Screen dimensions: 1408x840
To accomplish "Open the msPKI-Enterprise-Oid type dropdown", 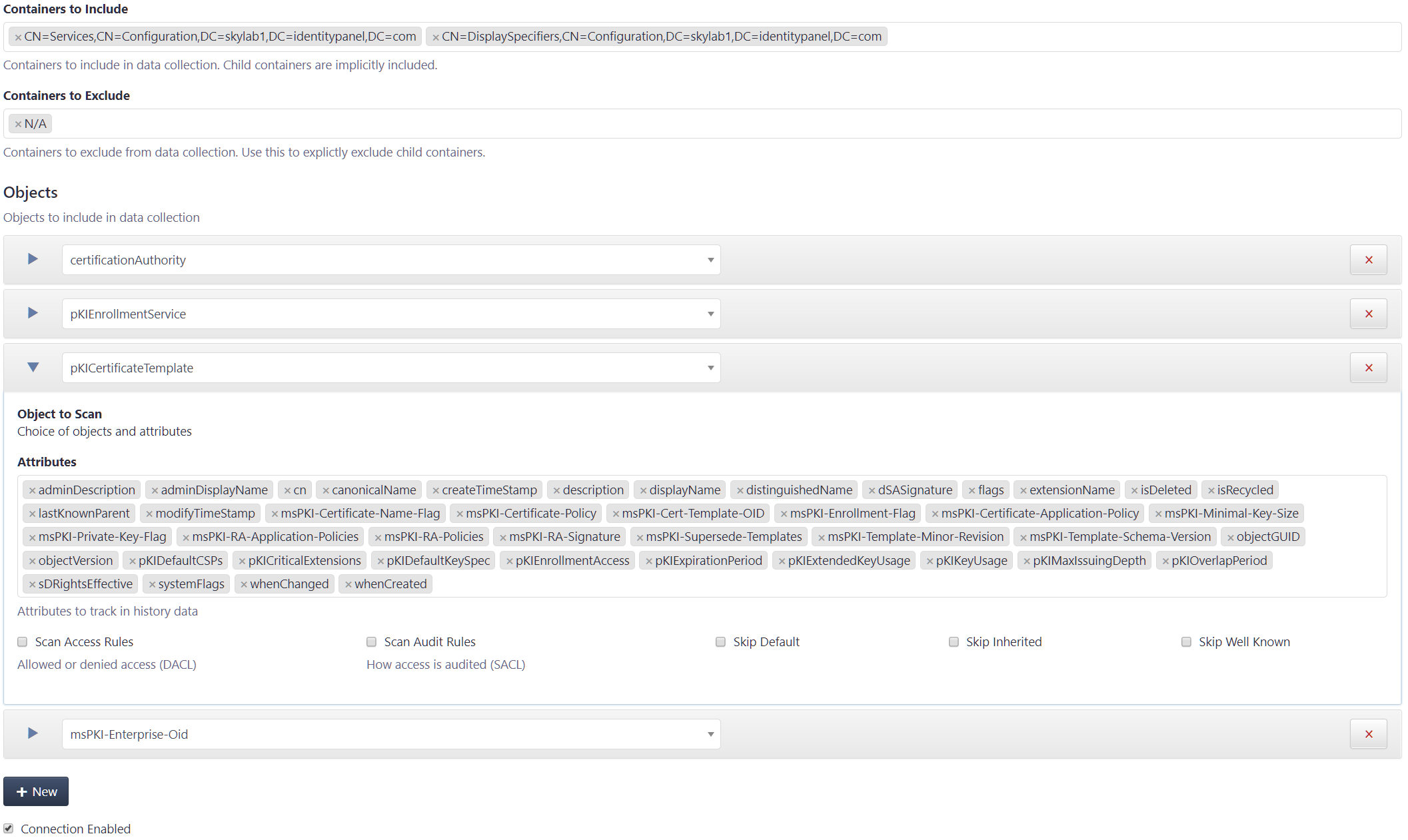I will pyautogui.click(x=710, y=733).
